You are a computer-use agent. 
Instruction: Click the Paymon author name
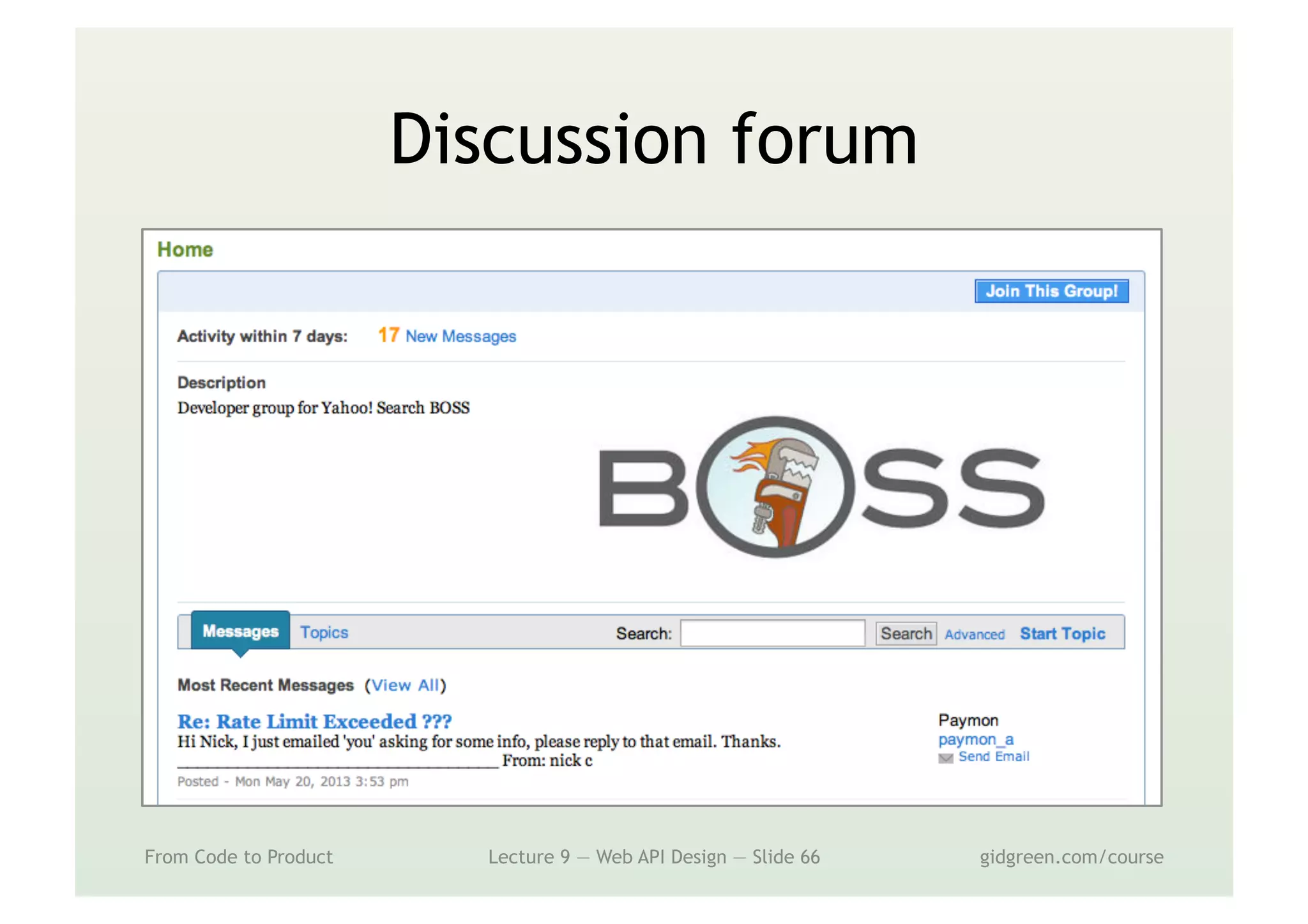(968, 720)
